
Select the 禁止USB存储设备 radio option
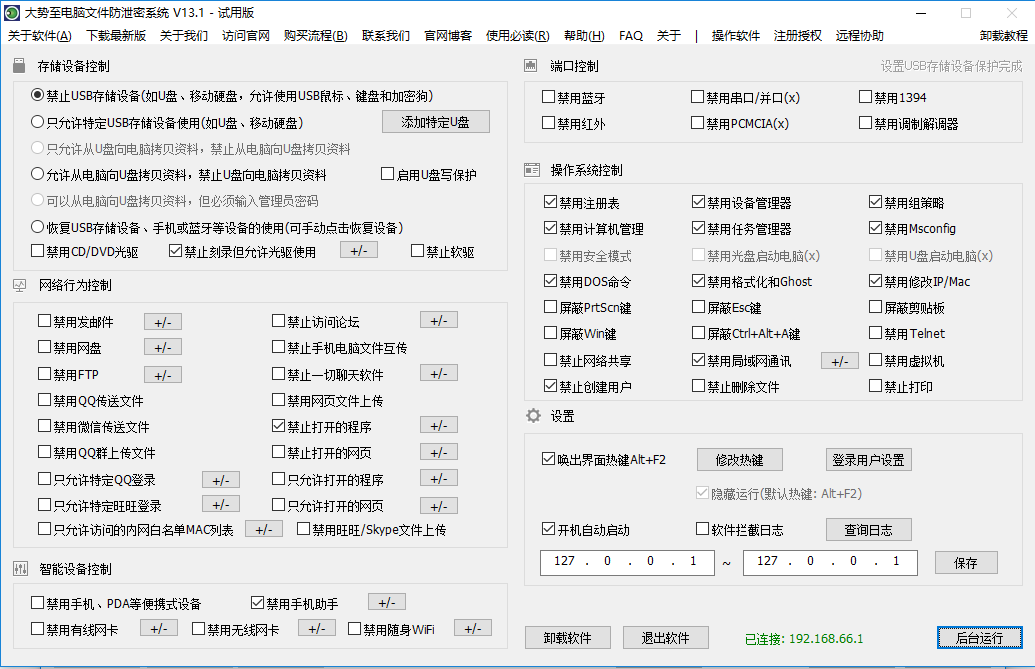[33, 95]
